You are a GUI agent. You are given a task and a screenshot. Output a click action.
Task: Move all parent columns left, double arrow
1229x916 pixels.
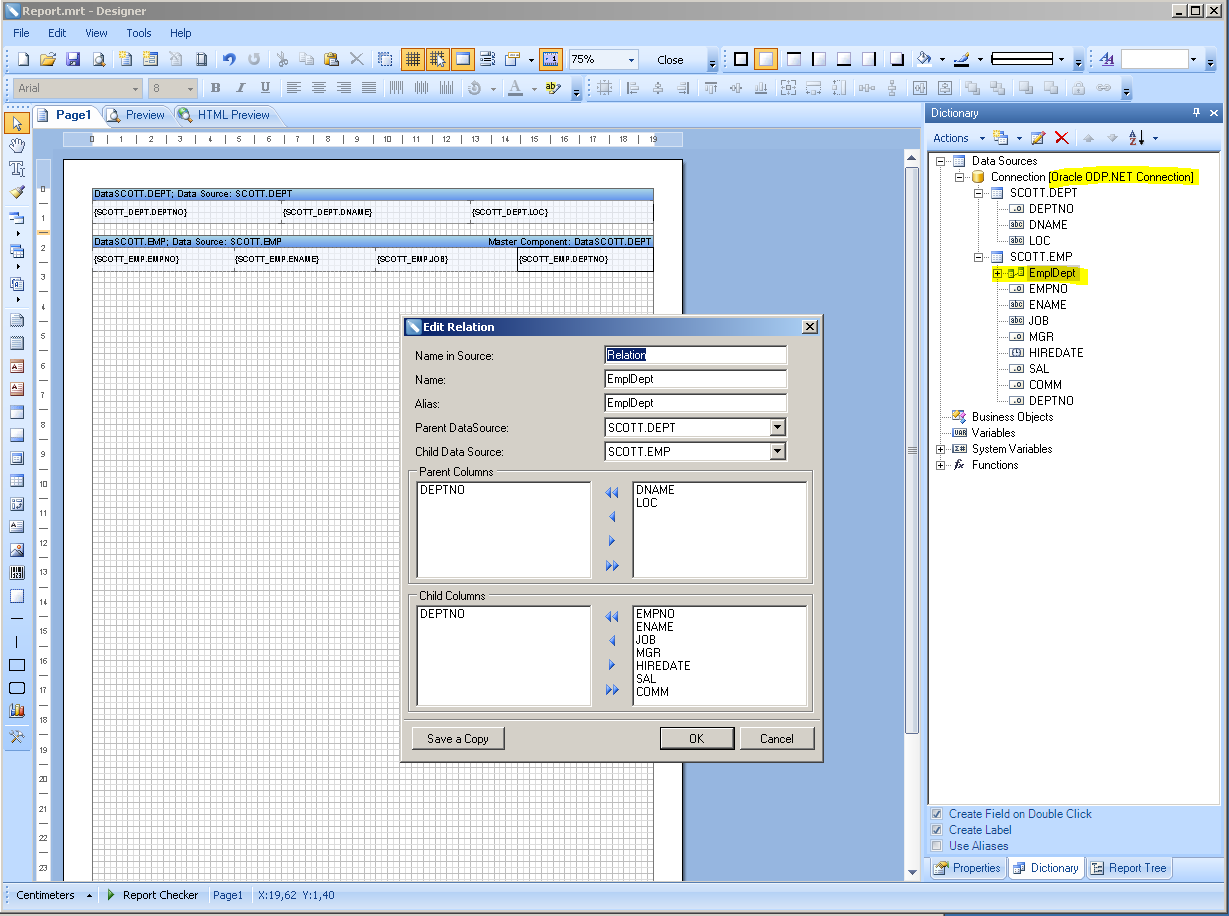pos(612,492)
